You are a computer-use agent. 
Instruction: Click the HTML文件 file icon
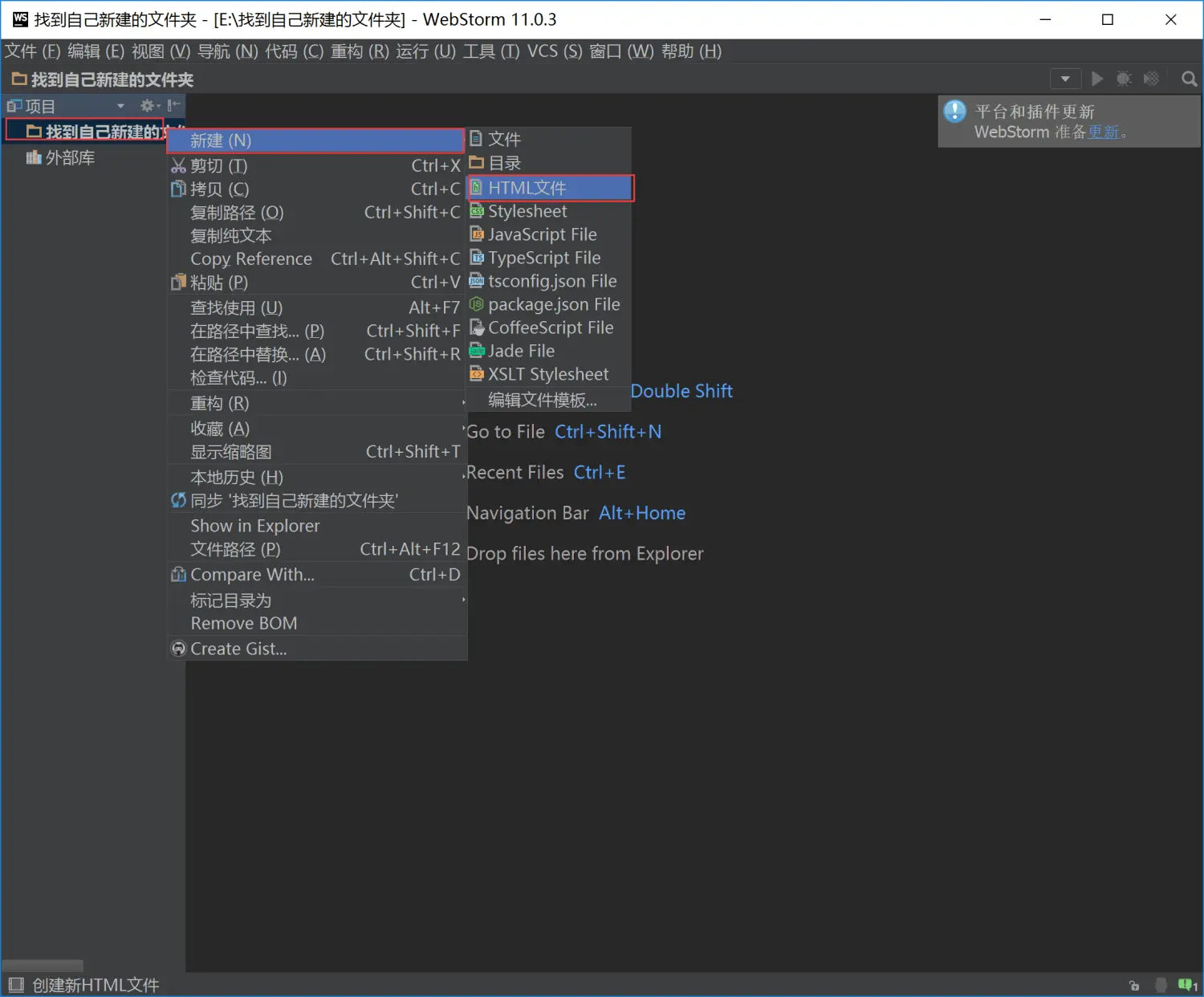tap(477, 188)
